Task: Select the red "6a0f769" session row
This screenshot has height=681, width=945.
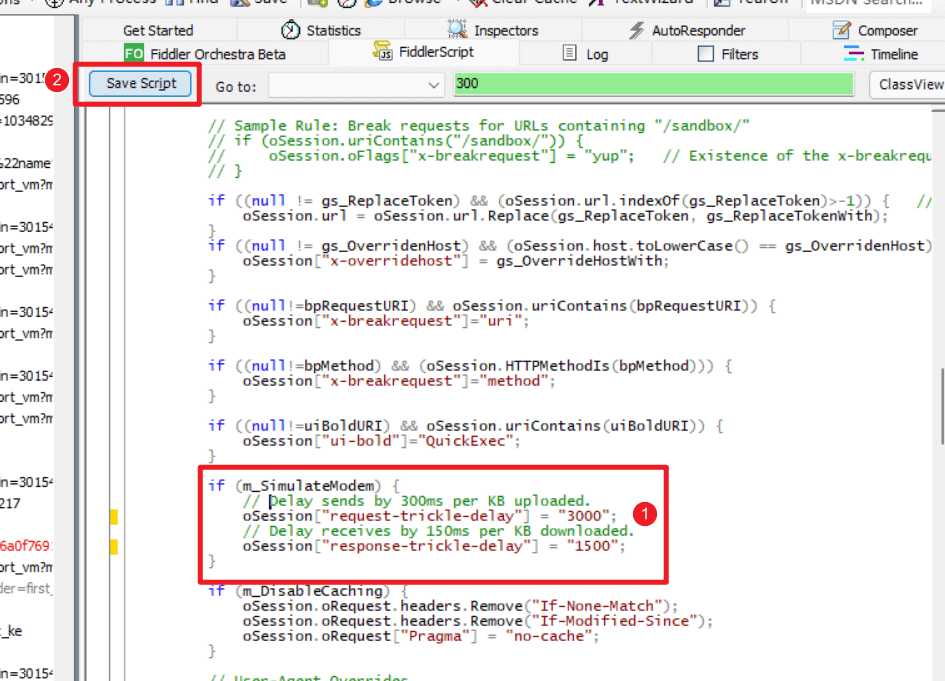Action: point(26,546)
